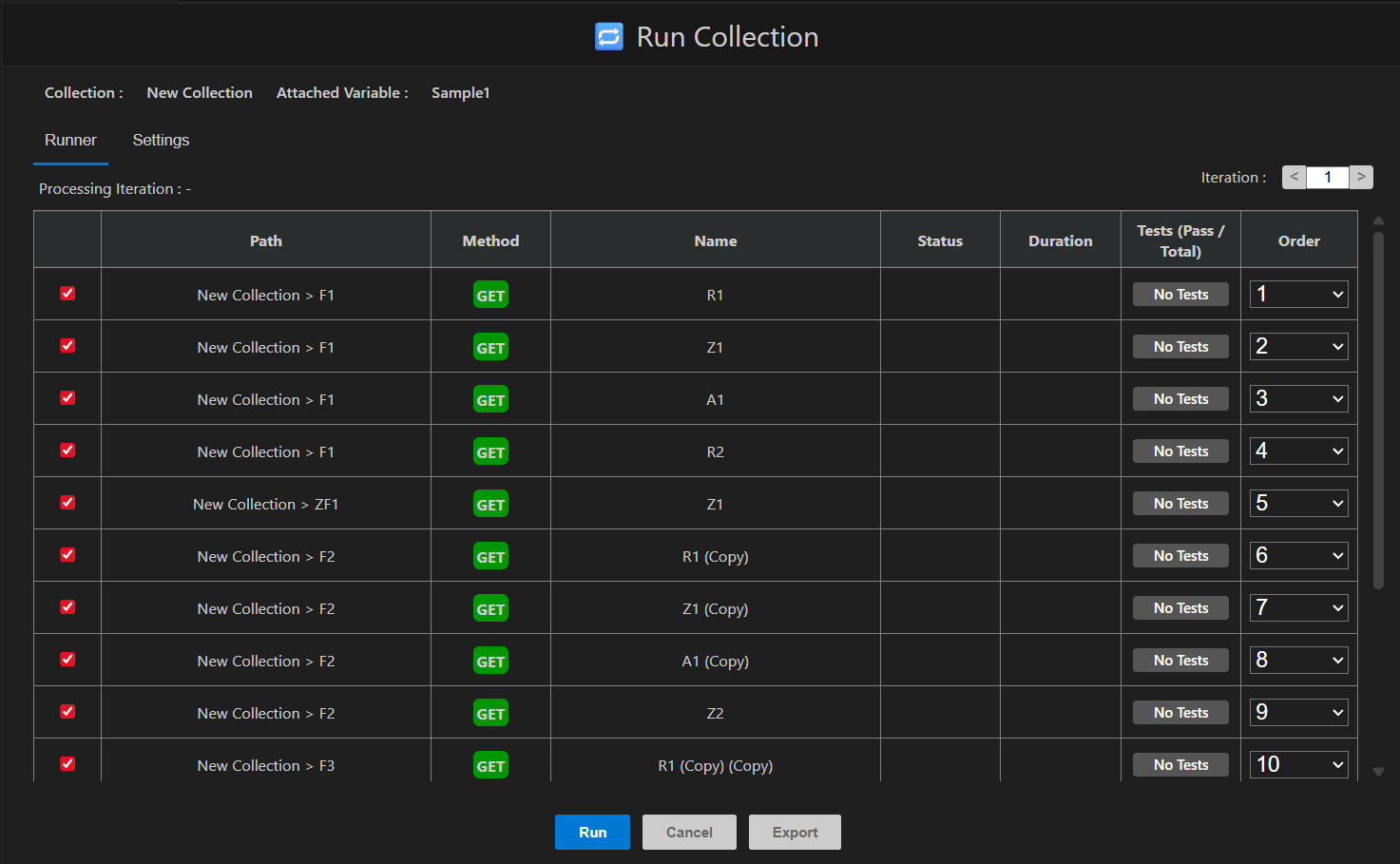Click the Run button
1400x864 pixels.
click(x=592, y=832)
